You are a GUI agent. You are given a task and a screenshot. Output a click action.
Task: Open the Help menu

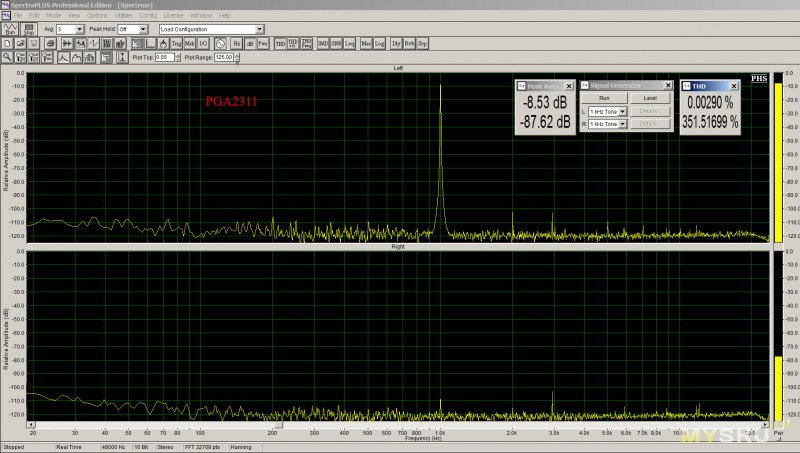click(224, 15)
